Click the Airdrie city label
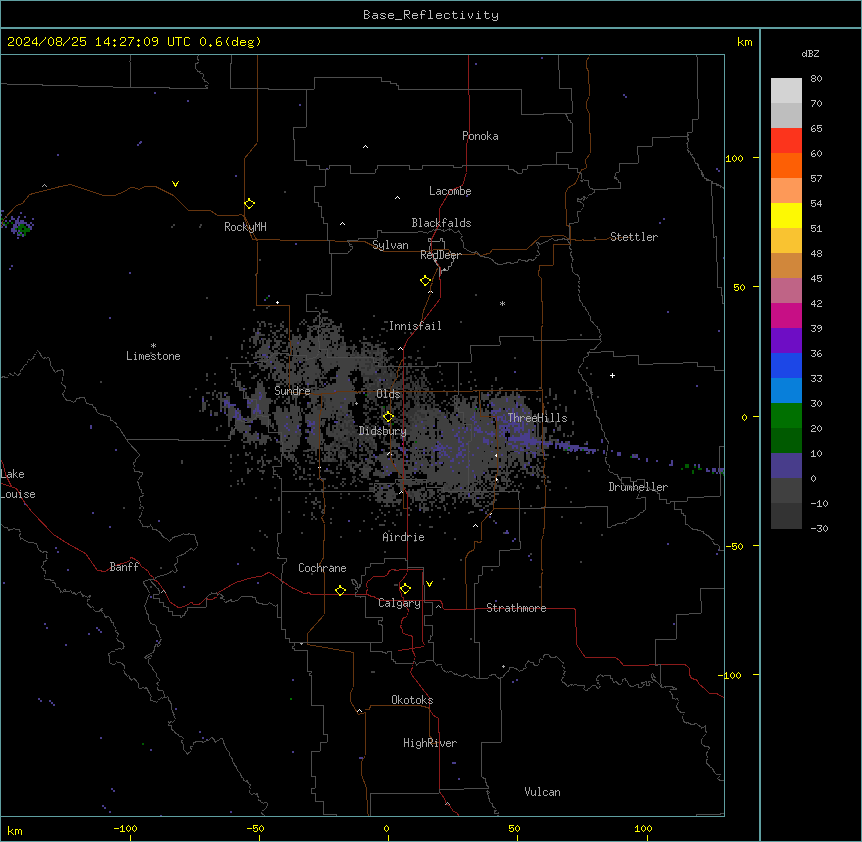862x842 pixels. (403, 537)
